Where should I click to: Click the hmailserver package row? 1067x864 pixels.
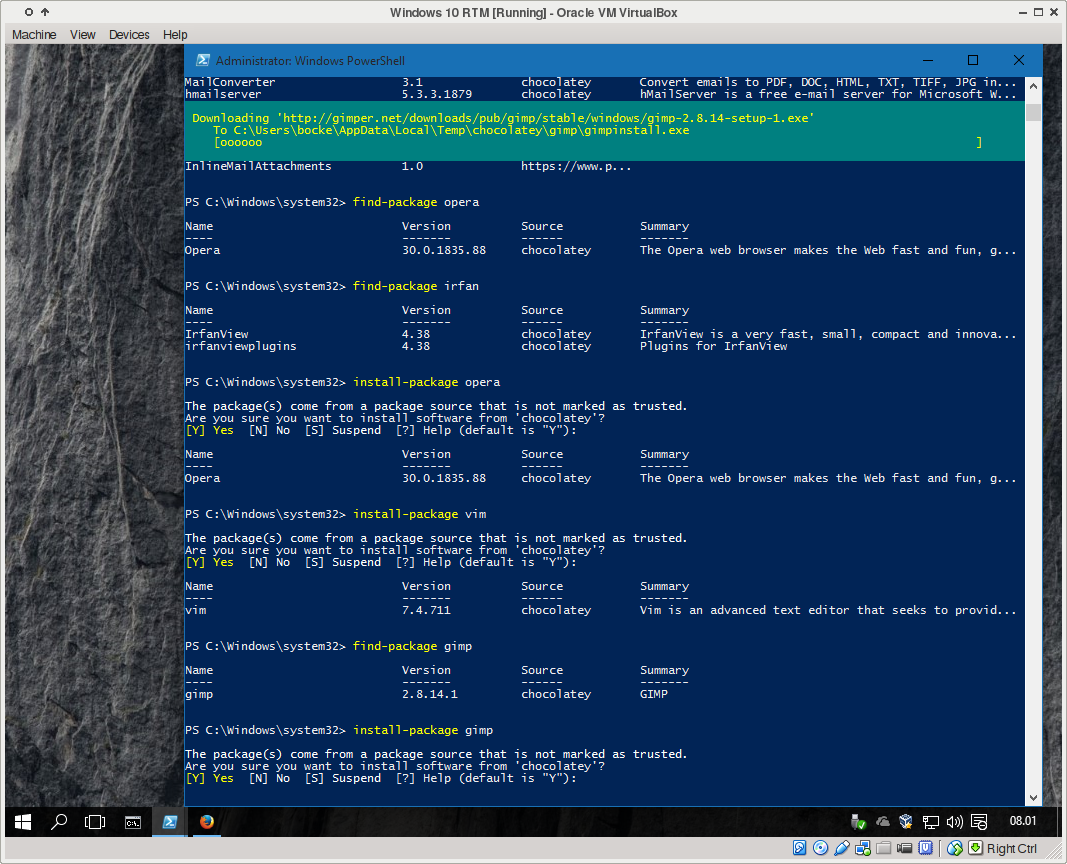point(601,94)
